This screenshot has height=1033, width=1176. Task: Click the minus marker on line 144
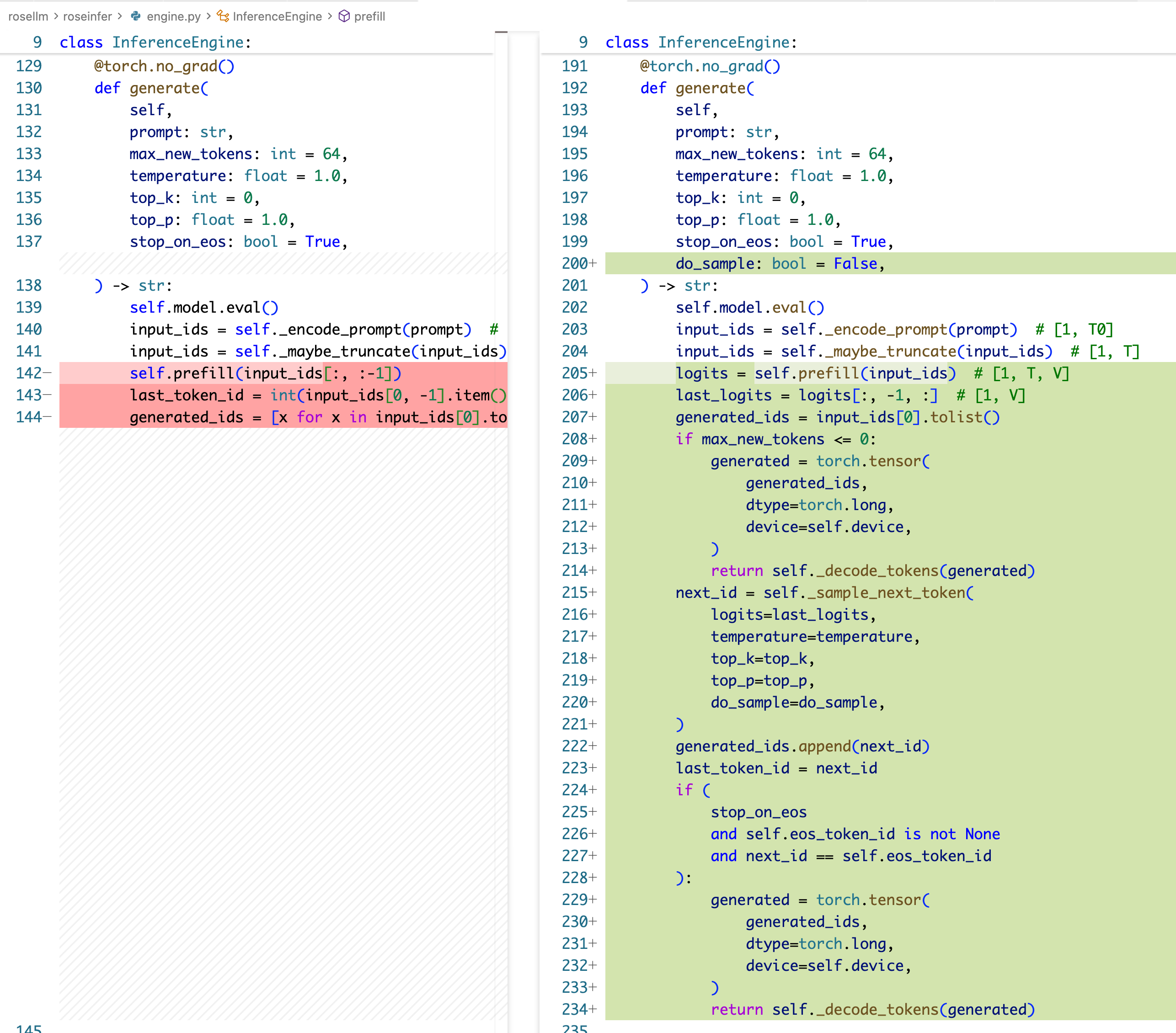click(47, 417)
